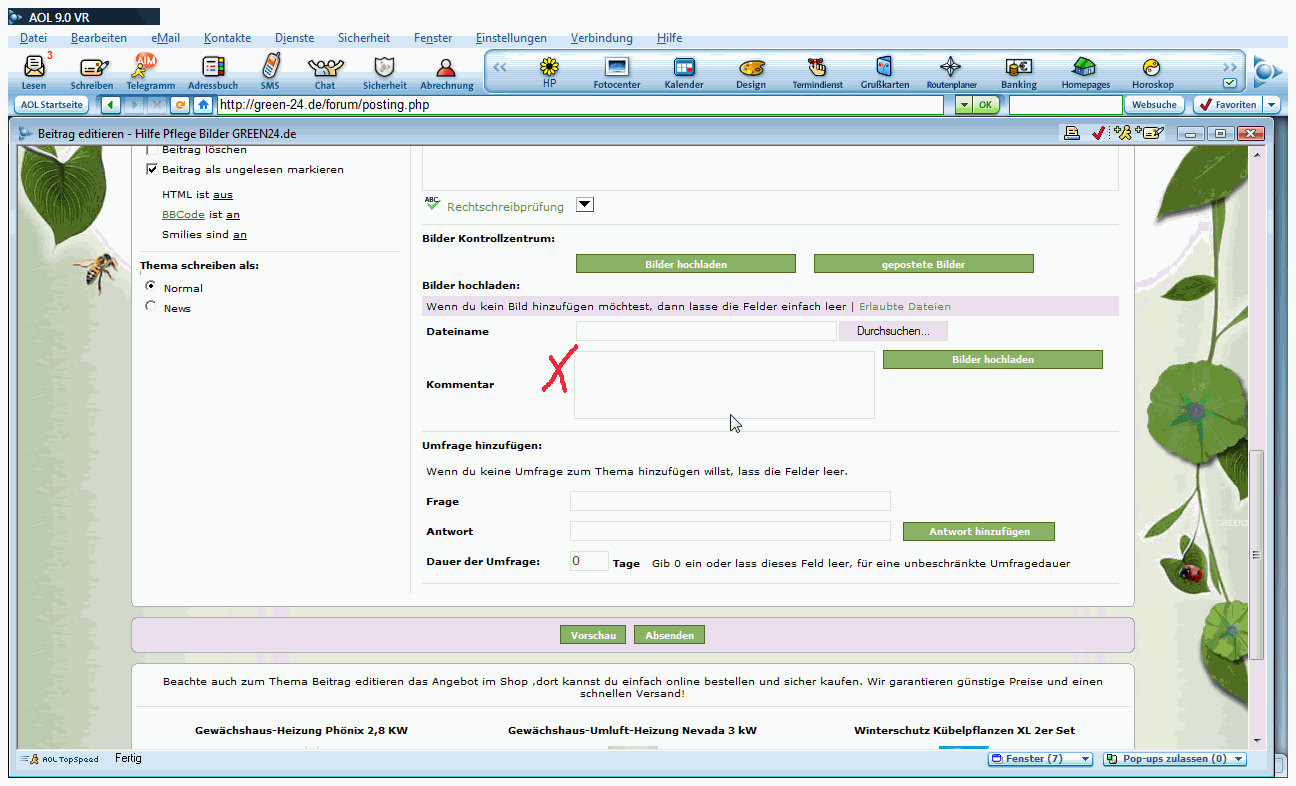Screen dimensions: 1296x786
Task: Open the Kontakte menu
Action: (227, 38)
